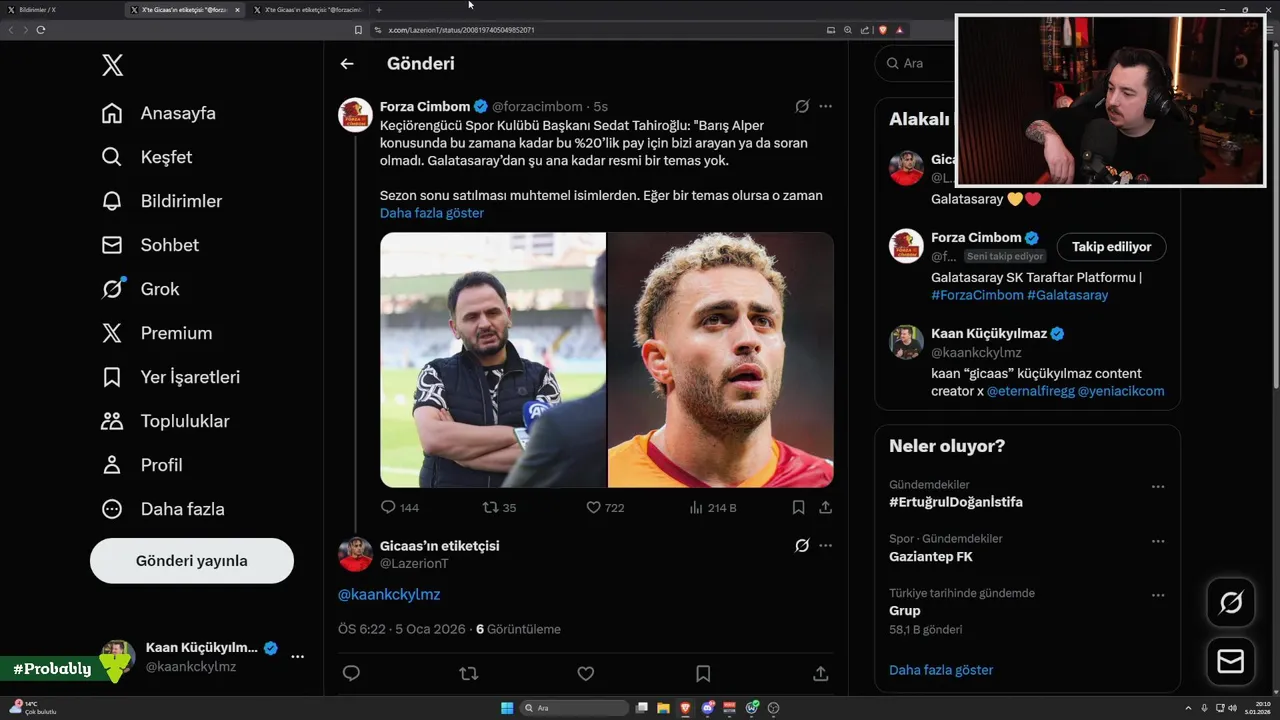
Task: Open more menu on Forza Cimbom post
Action: pos(825,106)
